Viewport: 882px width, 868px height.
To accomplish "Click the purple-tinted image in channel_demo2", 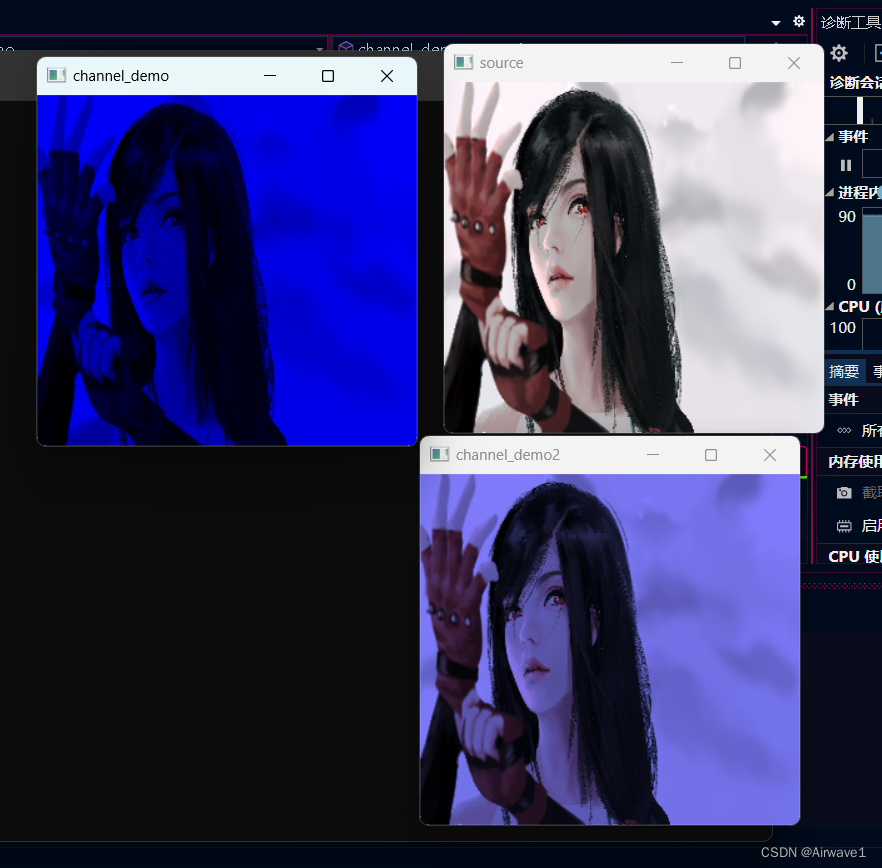I will click(610, 649).
